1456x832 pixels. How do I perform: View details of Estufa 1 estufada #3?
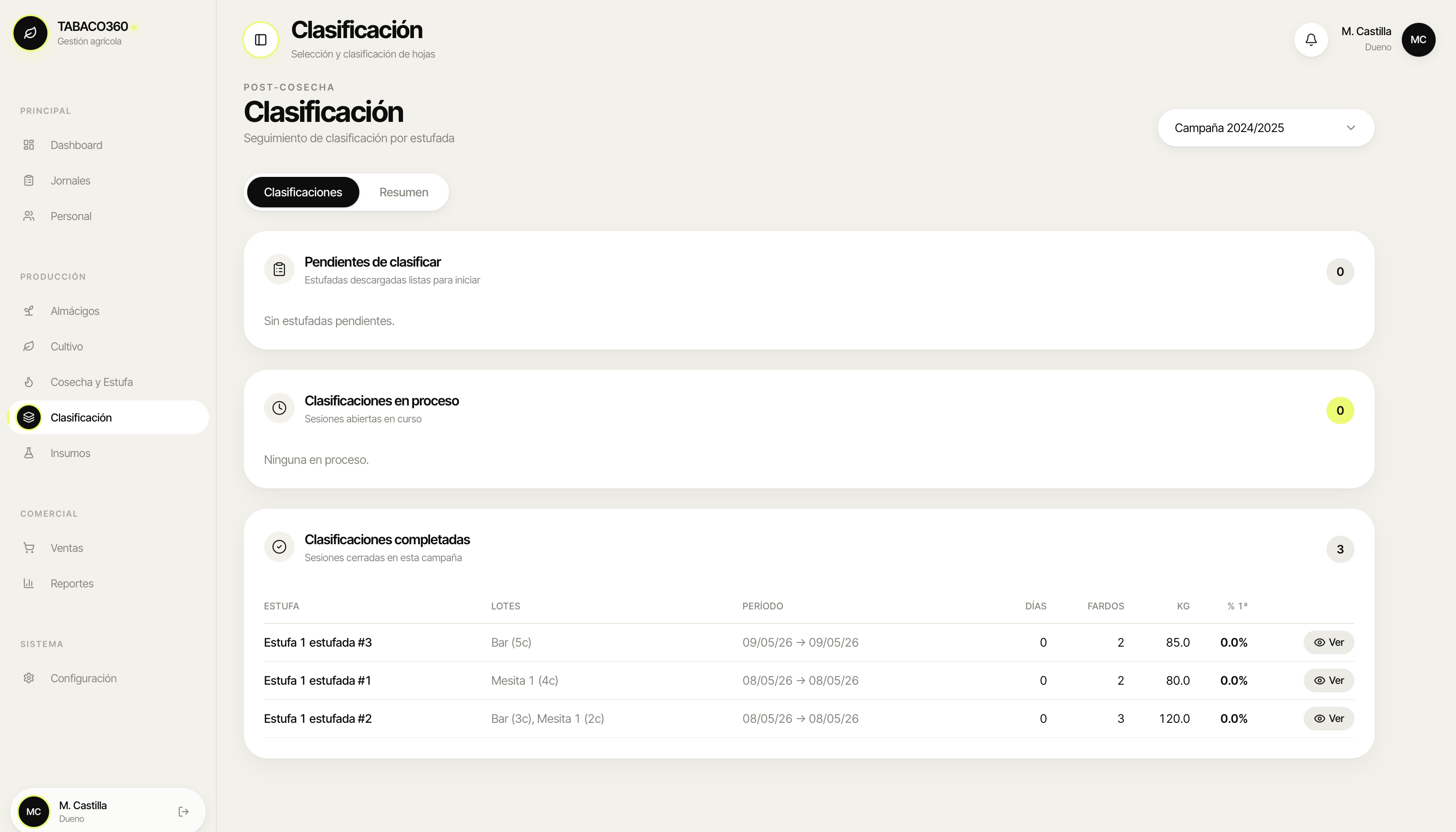click(1329, 642)
